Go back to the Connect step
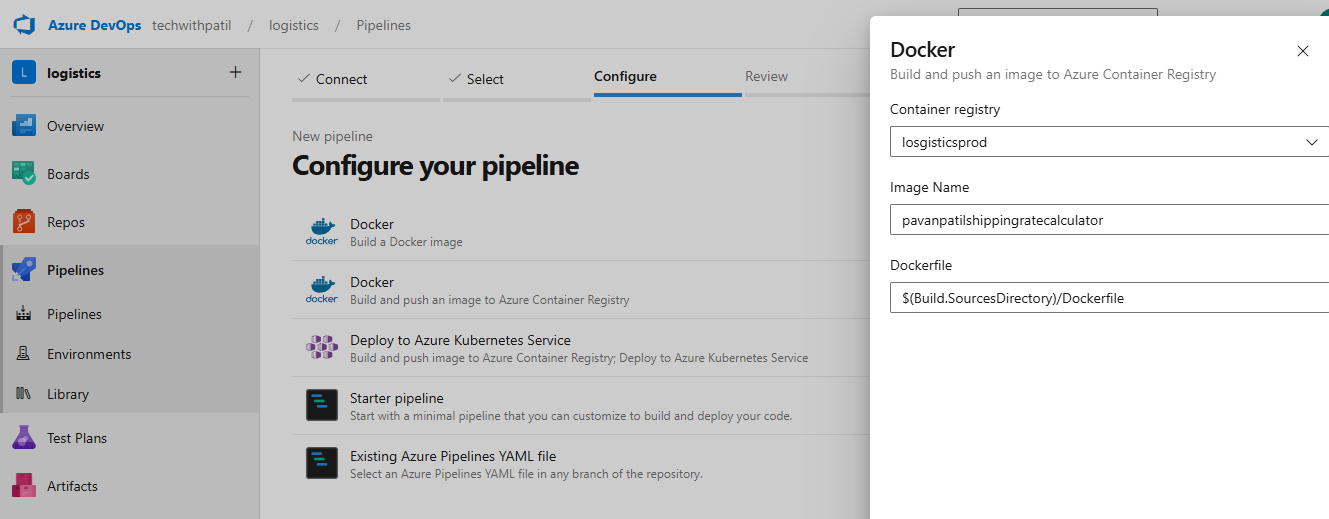This screenshot has height=519, width=1329. pos(341,79)
